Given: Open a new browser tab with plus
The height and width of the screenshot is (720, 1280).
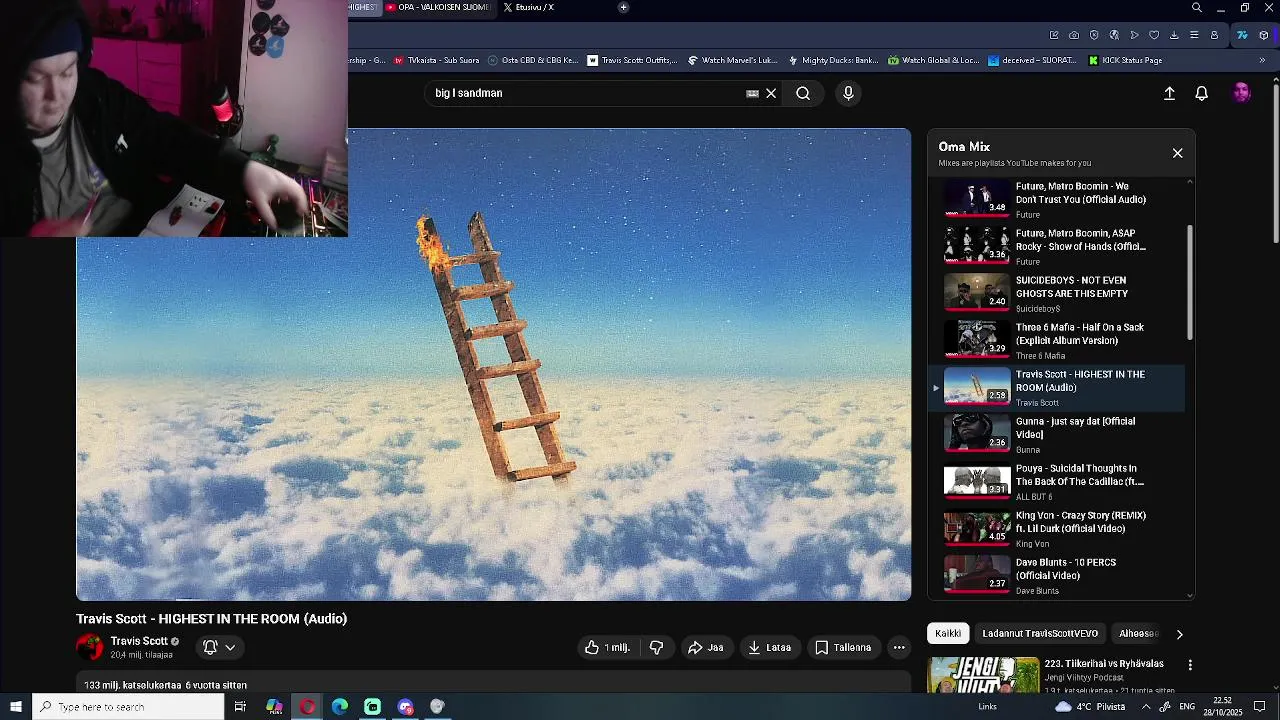Looking at the screenshot, I should click(x=623, y=7).
